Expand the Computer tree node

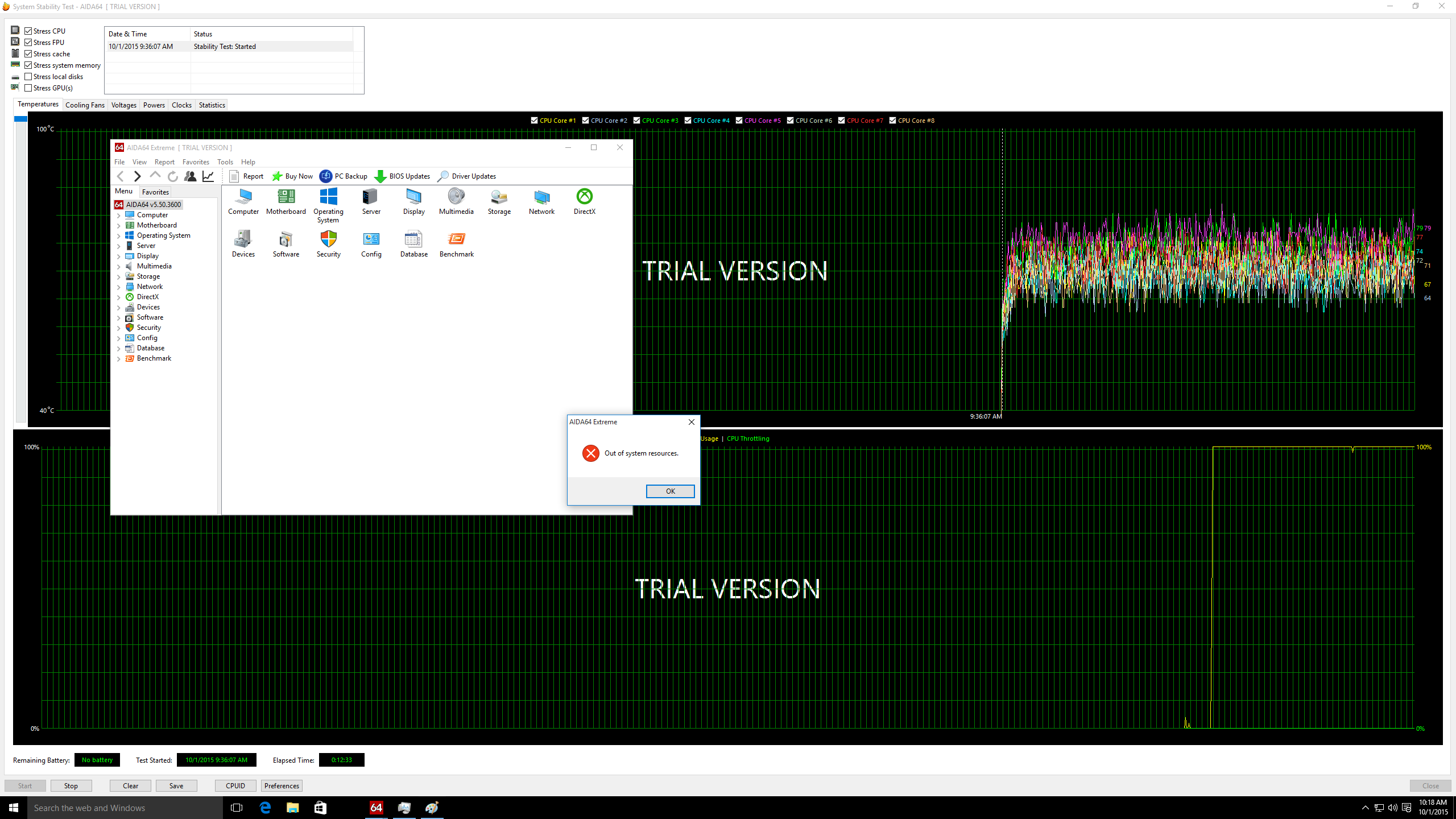click(119, 216)
